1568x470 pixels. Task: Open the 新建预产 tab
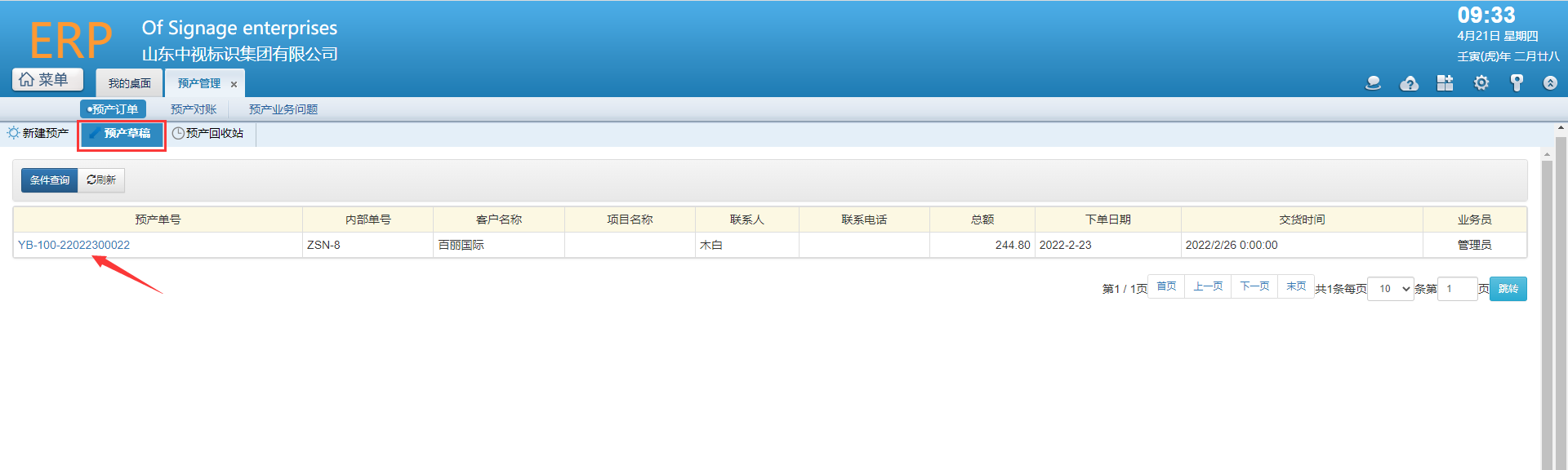[38, 133]
